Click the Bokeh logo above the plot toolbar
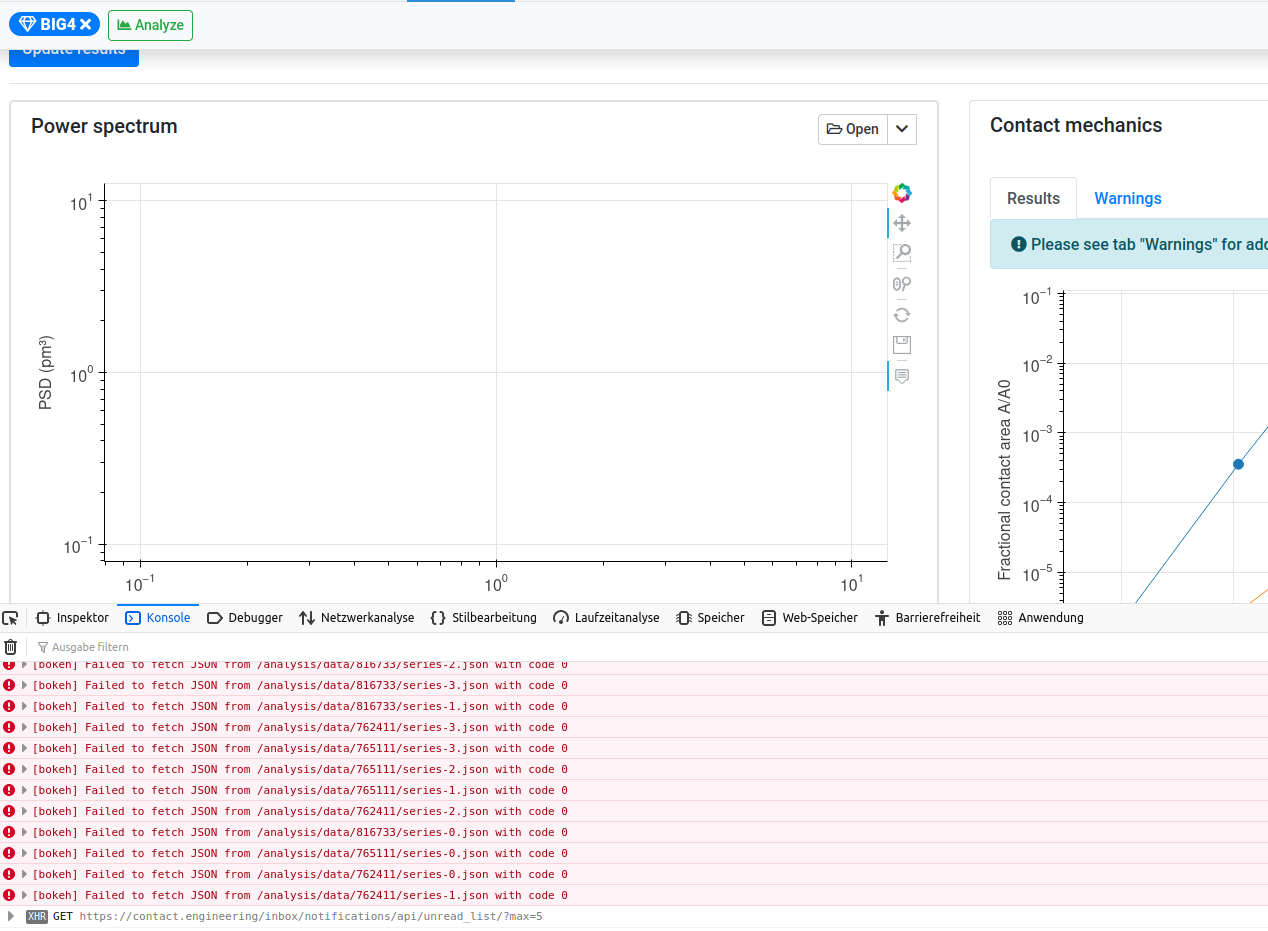The image size is (1268, 931). [x=902, y=192]
